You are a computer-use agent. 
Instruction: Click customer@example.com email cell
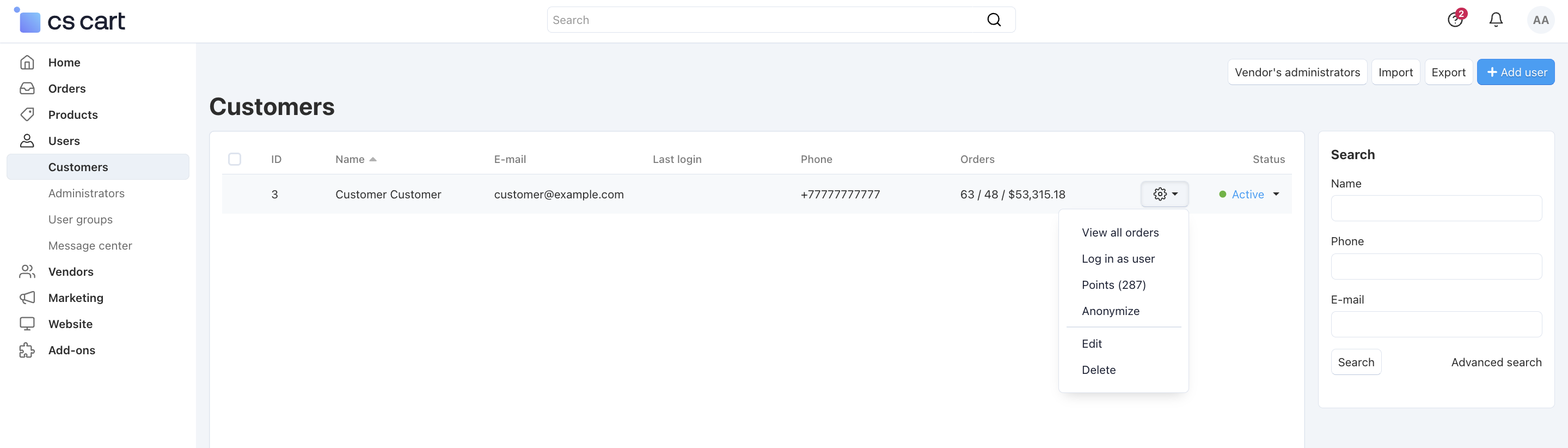point(559,195)
